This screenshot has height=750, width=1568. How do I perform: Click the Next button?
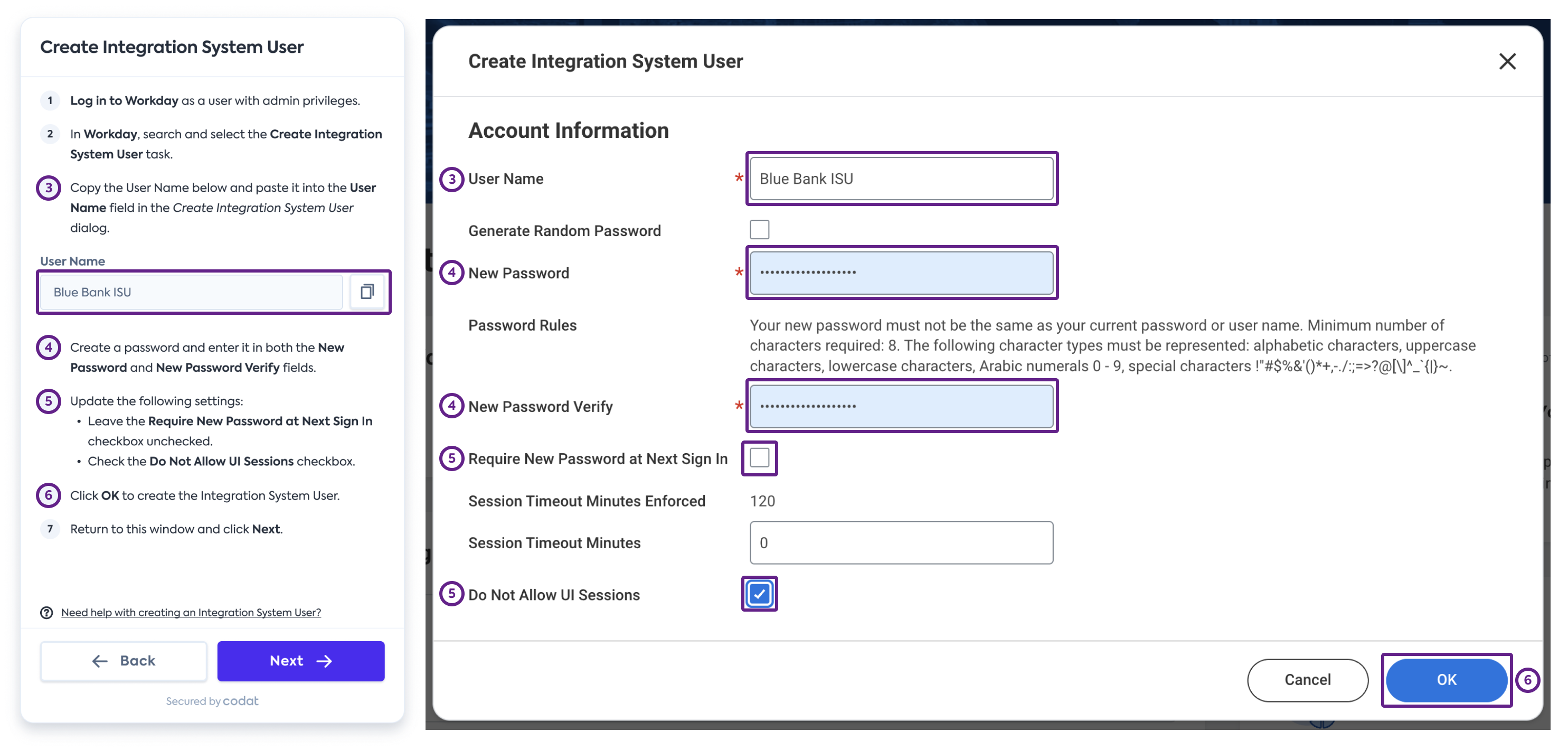pos(301,661)
